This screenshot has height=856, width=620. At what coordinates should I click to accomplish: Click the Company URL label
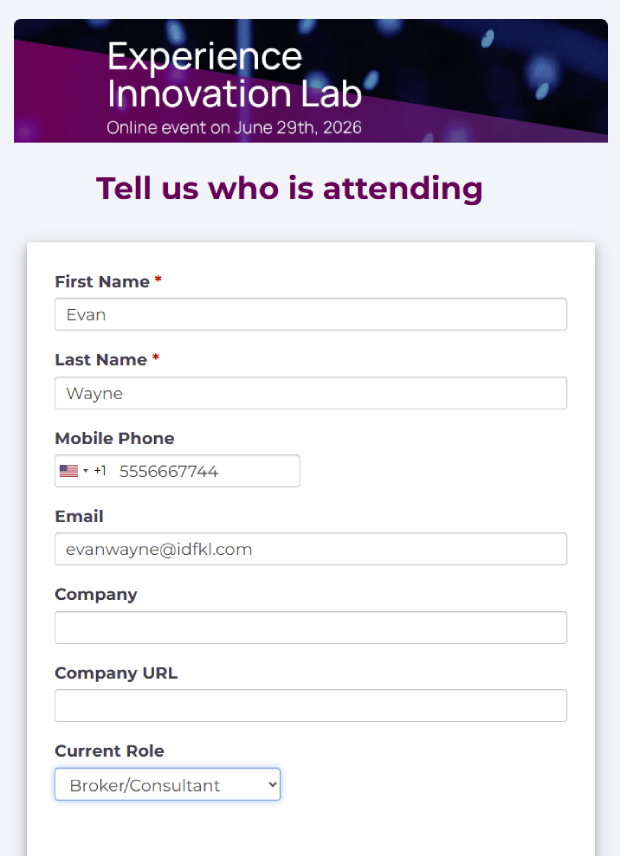tap(116, 673)
